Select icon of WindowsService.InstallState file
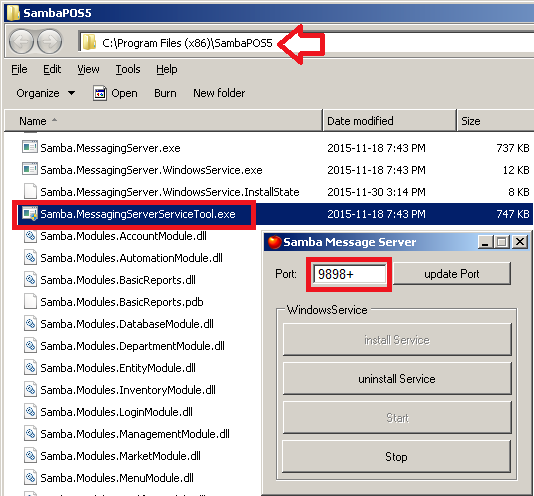This screenshot has width=534, height=496. pos(30,191)
